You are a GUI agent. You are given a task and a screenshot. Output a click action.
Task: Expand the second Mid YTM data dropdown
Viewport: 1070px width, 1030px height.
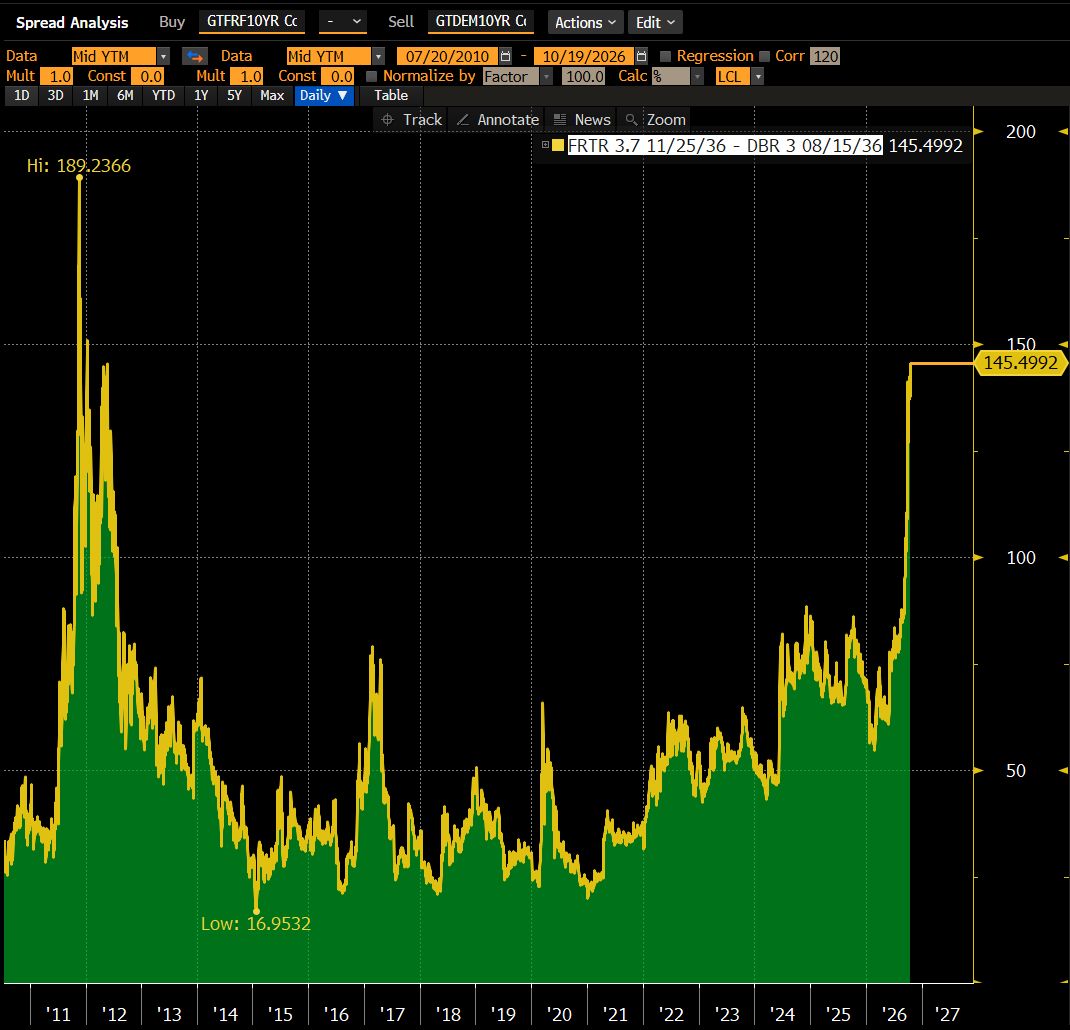[379, 56]
